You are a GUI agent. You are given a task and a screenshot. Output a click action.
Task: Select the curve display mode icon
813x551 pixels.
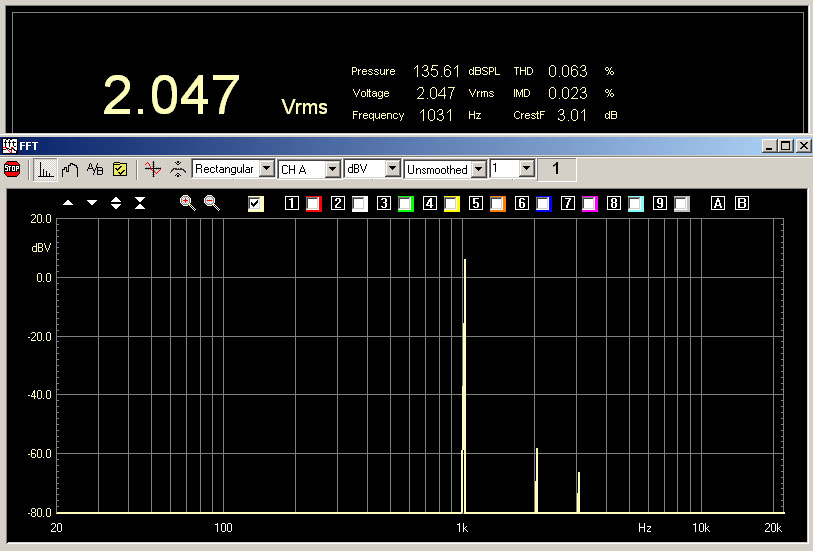tap(70, 169)
